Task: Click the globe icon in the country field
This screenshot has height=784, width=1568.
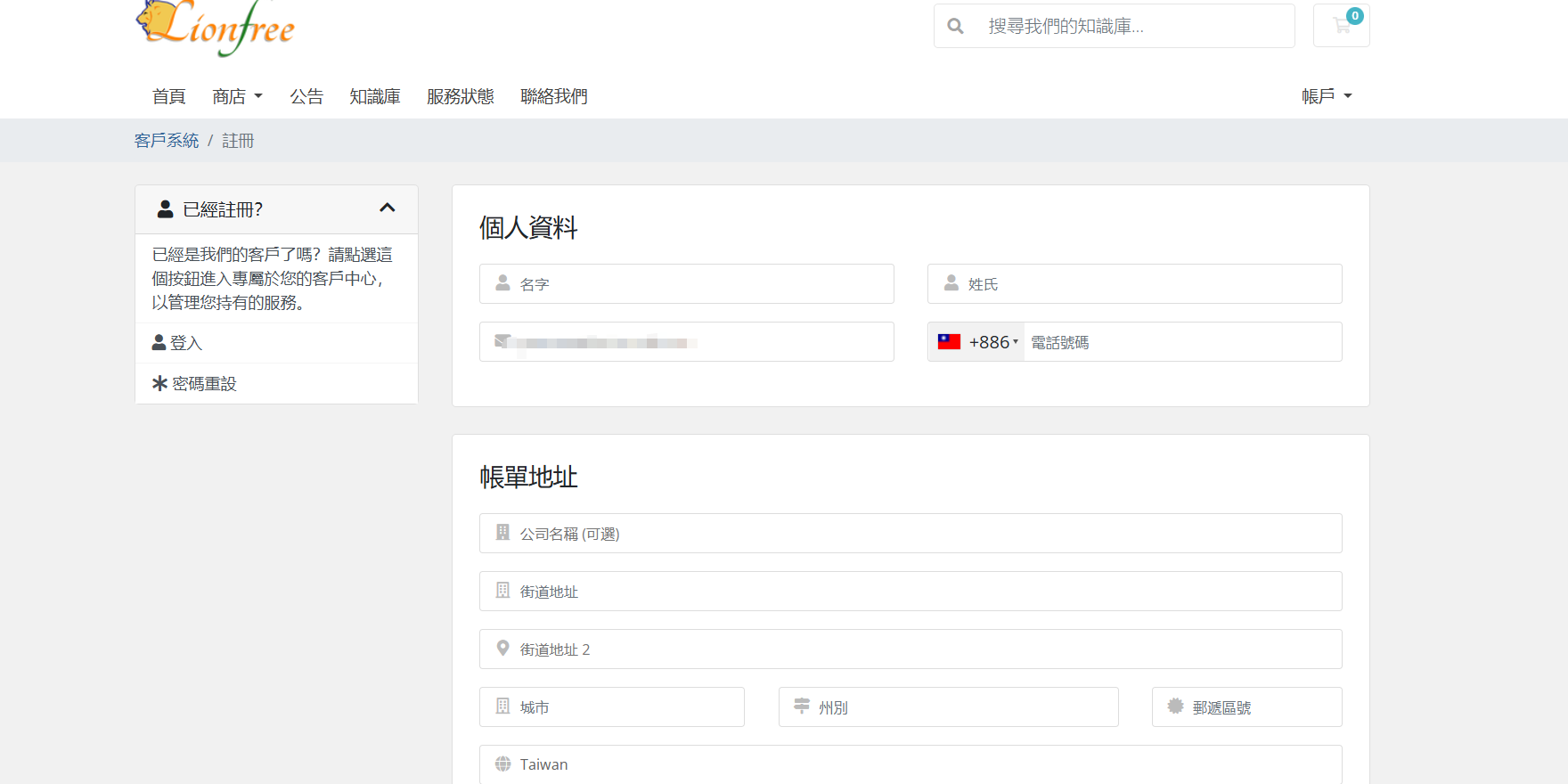Action: (502, 764)
